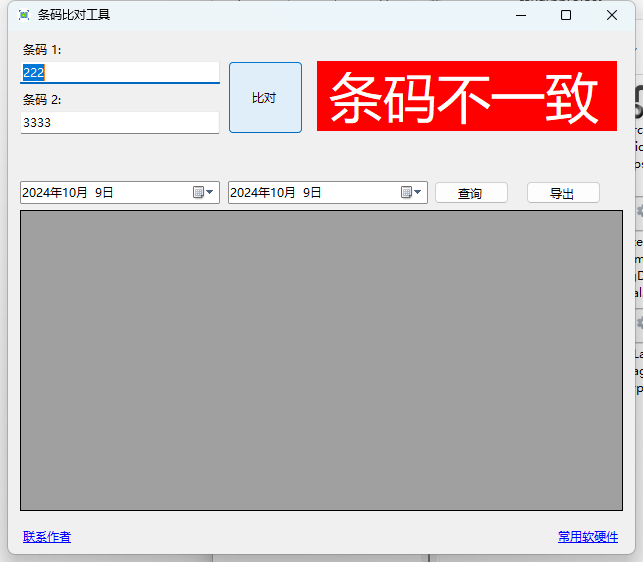
Task: Follow the 常用软硬件 link
Action: point(588,537)
